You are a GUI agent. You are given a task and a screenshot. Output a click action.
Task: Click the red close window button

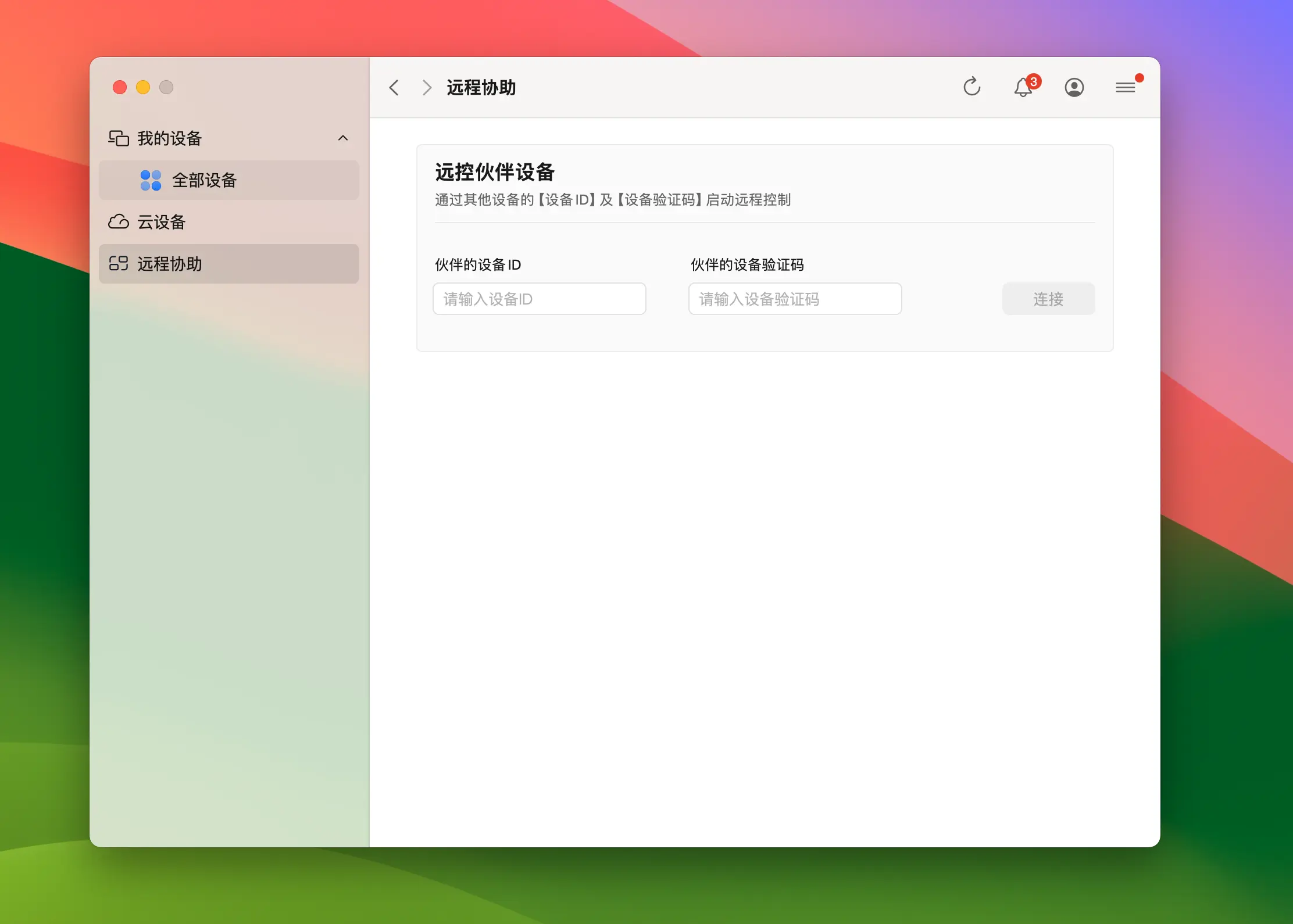click(x=120, y=87)
